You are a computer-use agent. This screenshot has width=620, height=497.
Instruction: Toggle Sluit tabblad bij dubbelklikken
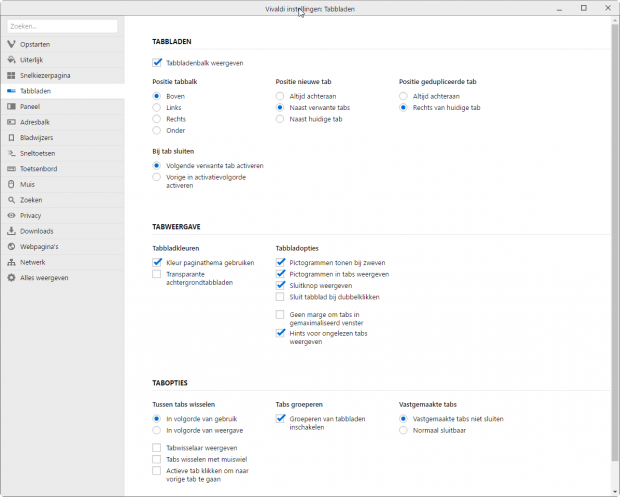pos(280,297)
